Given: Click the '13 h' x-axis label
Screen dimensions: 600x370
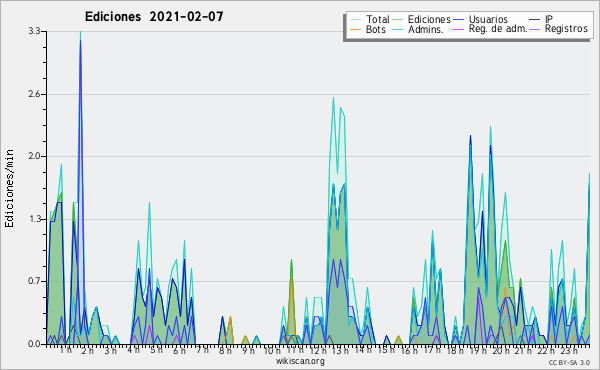Looking at the screenshot, I should coord(340,350).
